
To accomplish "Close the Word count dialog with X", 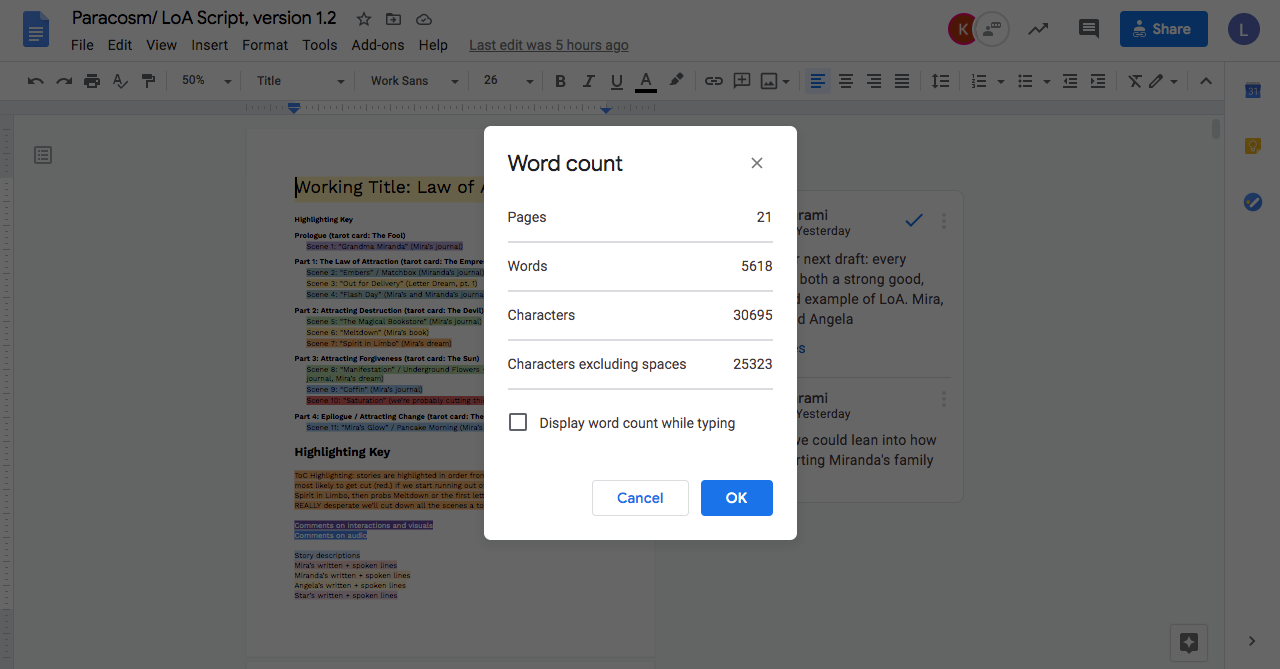I will click(757, 163).
